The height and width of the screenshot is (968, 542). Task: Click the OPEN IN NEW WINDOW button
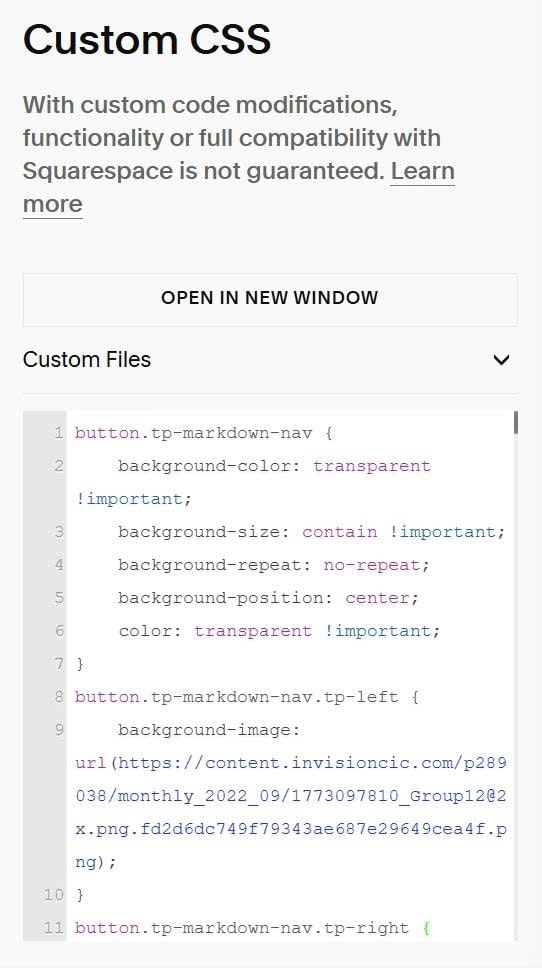coord(270,299)
